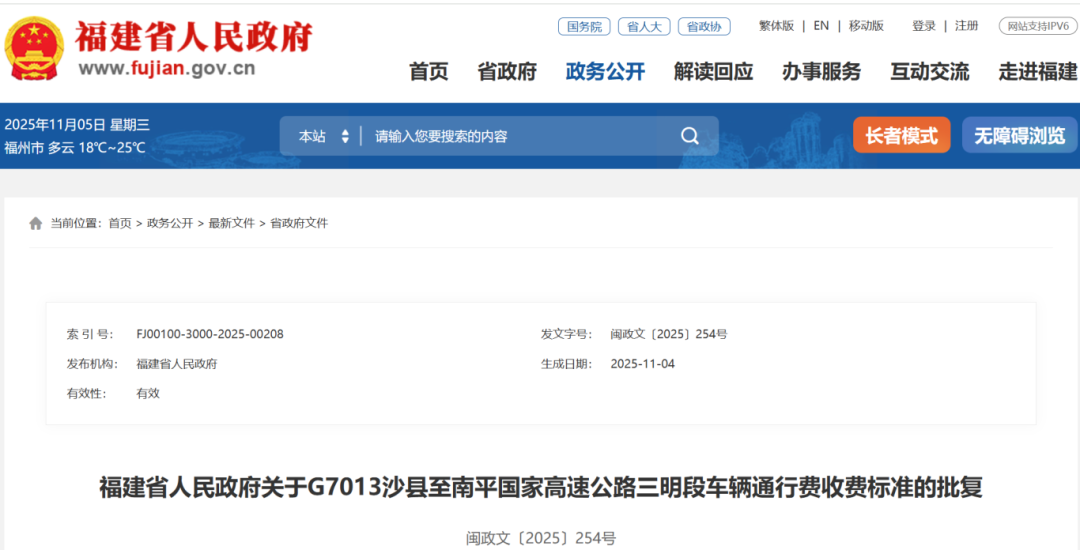Select the 政务公开 navigation tab
The image size is (1080, 550).
click(605, 72)
